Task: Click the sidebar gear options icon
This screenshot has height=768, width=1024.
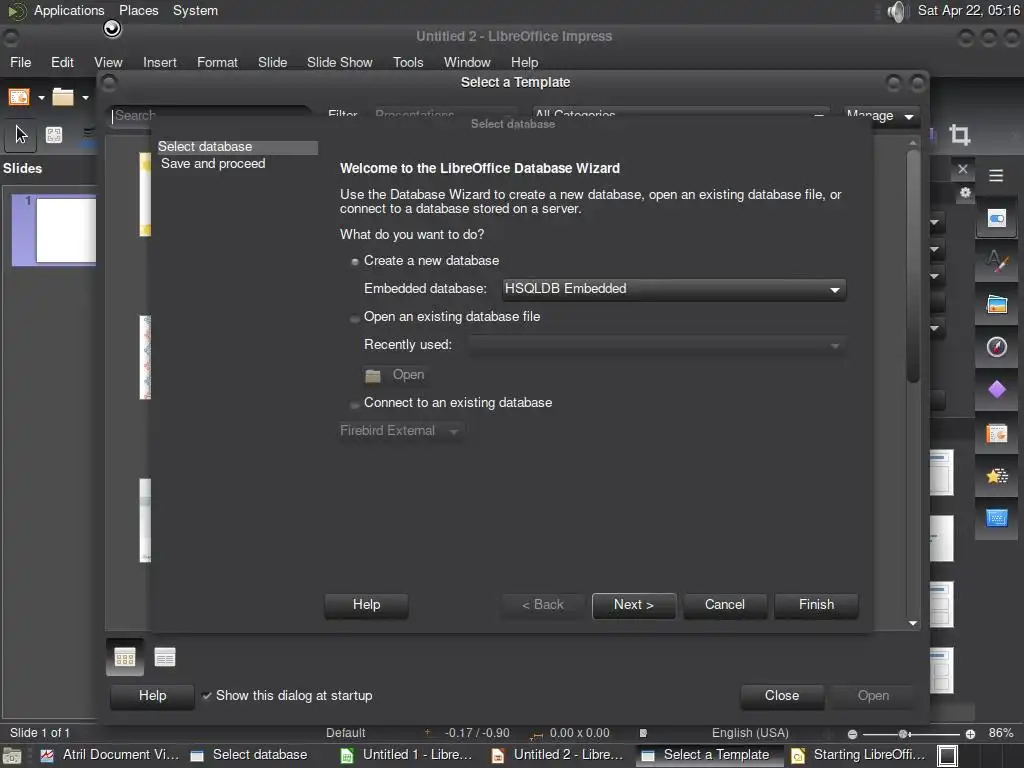Action: point(965,193)
